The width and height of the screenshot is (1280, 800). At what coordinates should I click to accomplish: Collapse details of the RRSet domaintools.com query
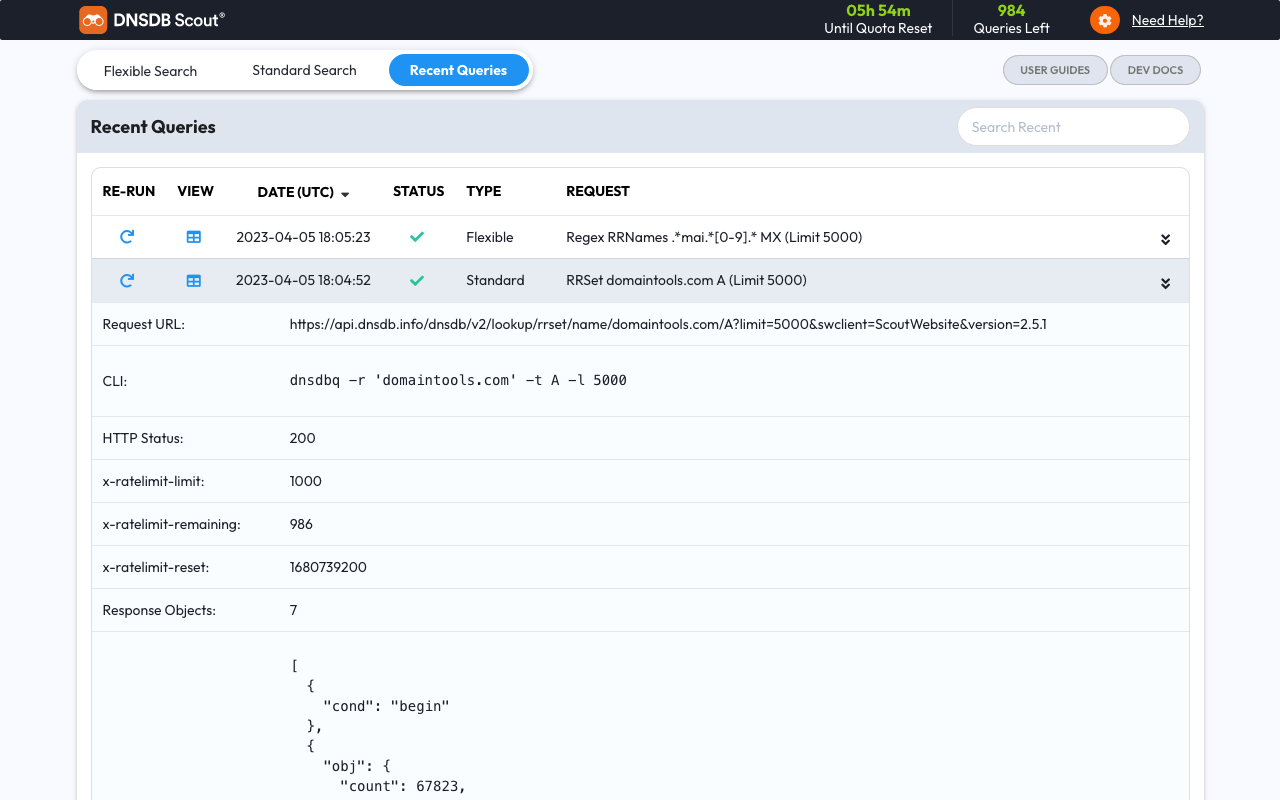click(x=1165, y=283)
